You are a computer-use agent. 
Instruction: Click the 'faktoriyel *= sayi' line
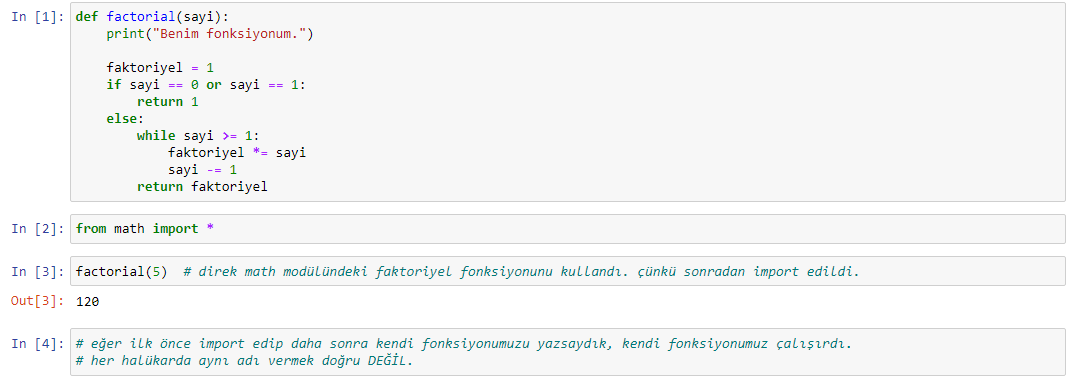tap(237, 152)
